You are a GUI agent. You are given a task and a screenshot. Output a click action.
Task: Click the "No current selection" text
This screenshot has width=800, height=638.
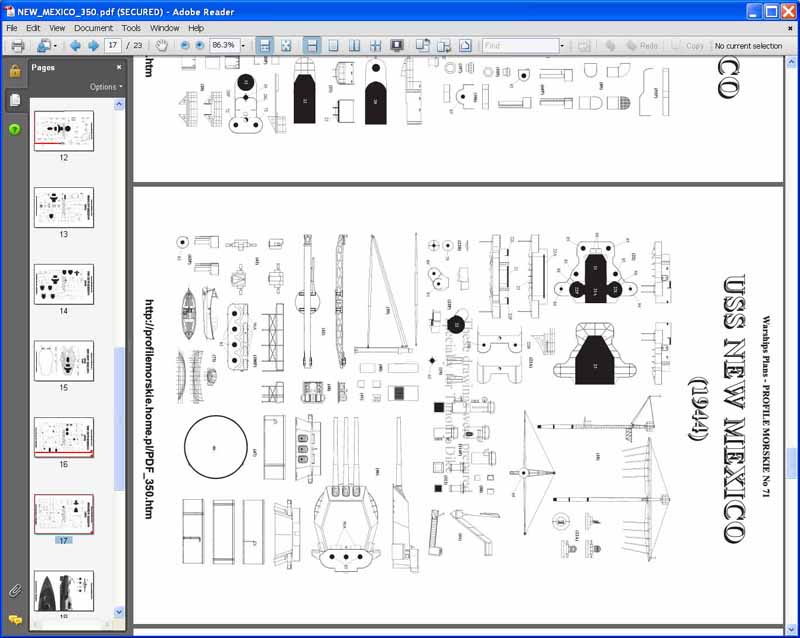coord(748,46)
